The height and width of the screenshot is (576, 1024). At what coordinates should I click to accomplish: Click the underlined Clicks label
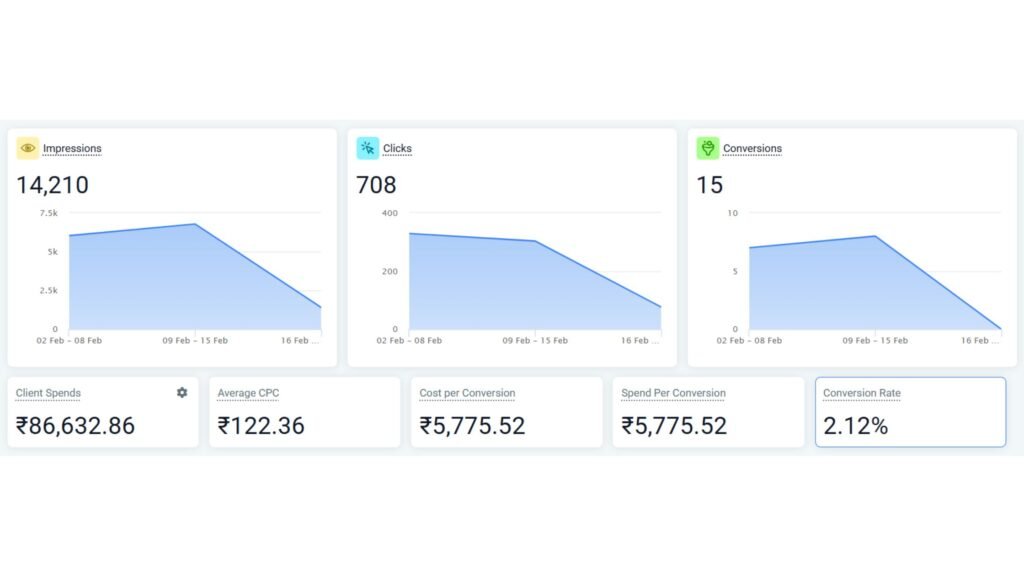(398, 148)
